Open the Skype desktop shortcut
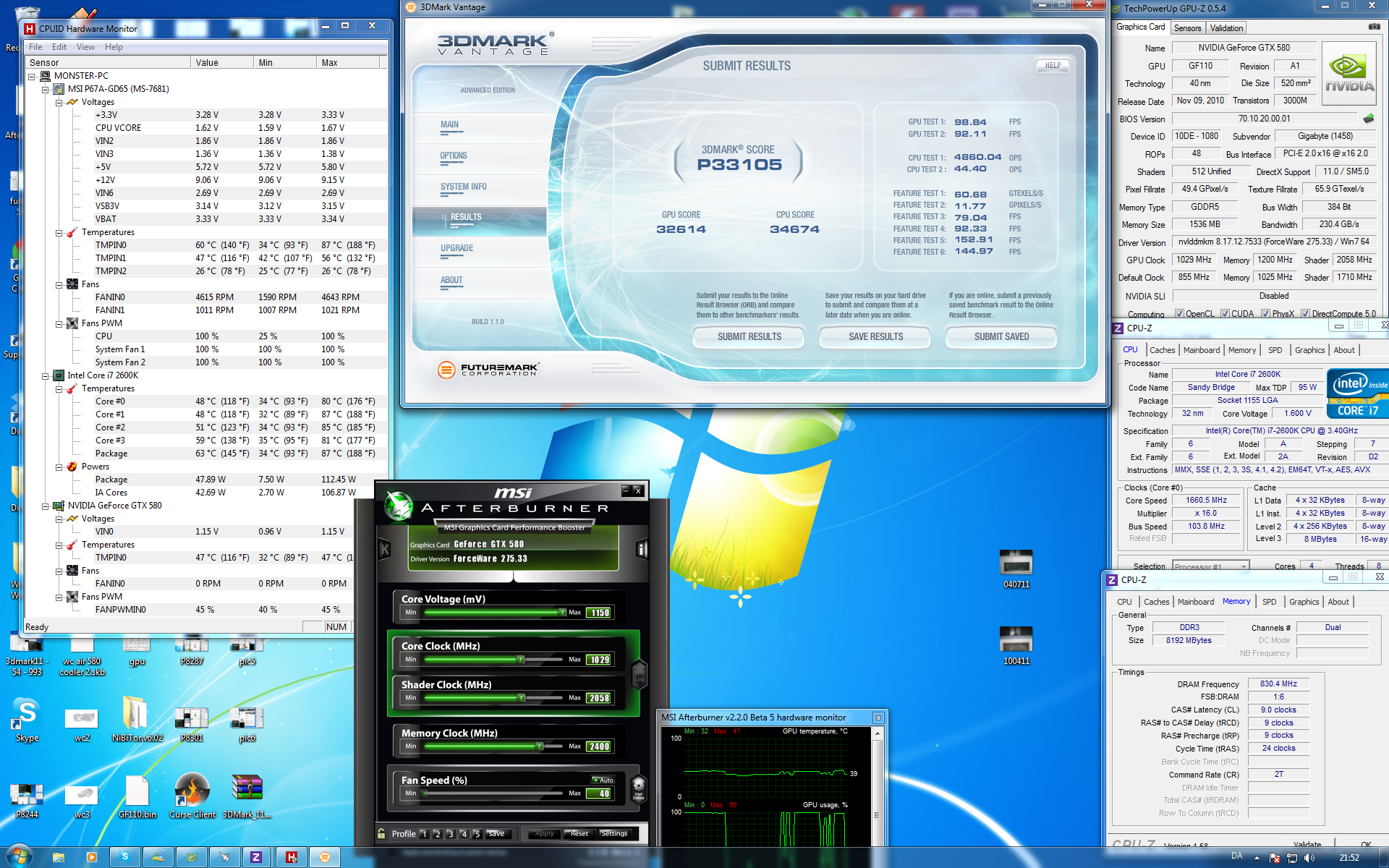1389x868 pixels. 27,719
